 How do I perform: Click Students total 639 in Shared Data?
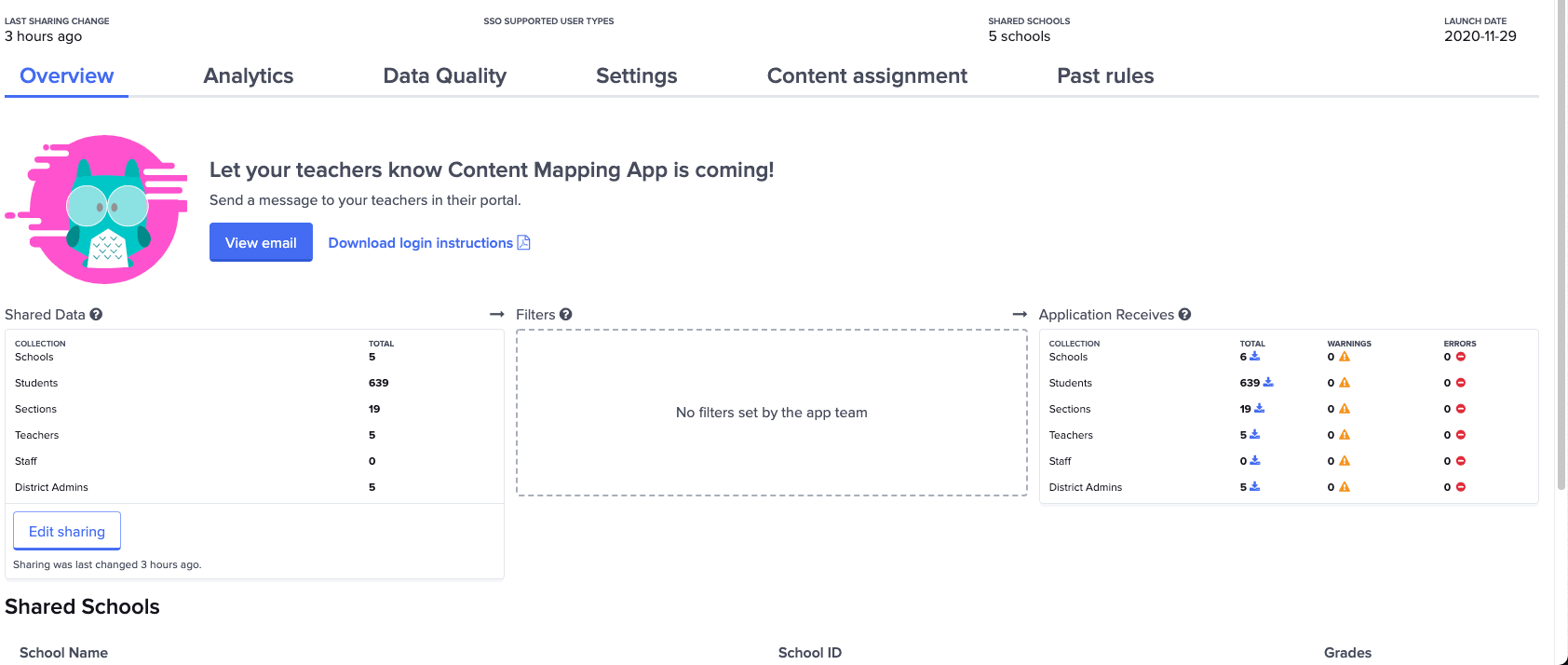click(379, 383)
